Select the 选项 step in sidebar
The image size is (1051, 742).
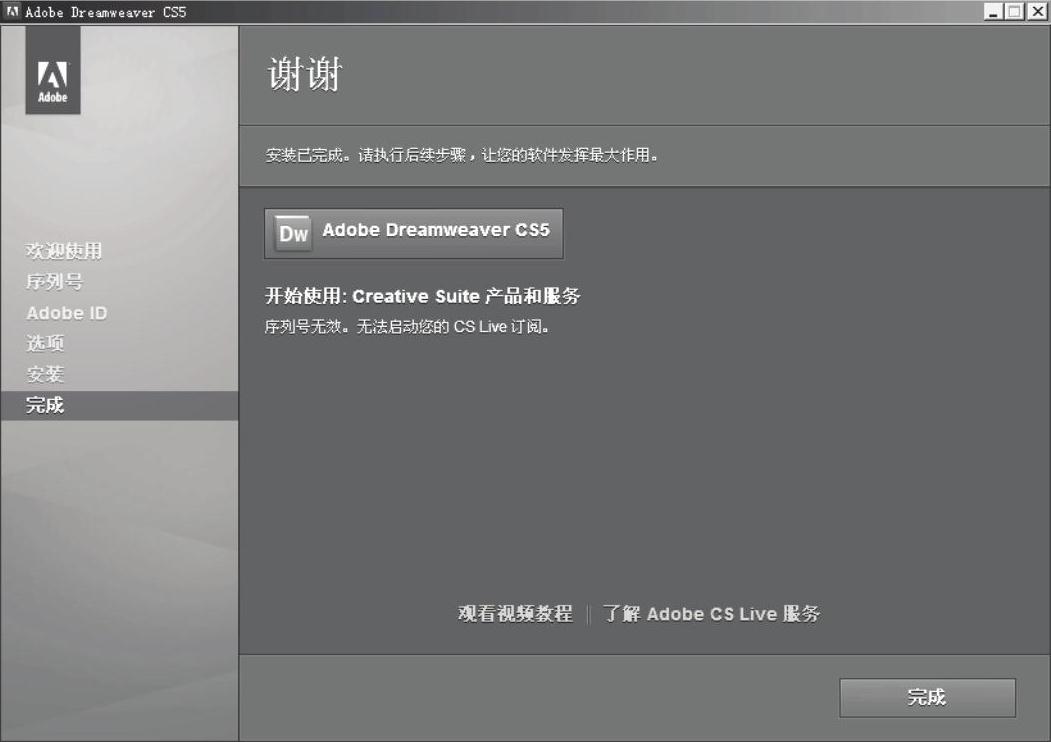pyautogui.click(x=45, y=343)
